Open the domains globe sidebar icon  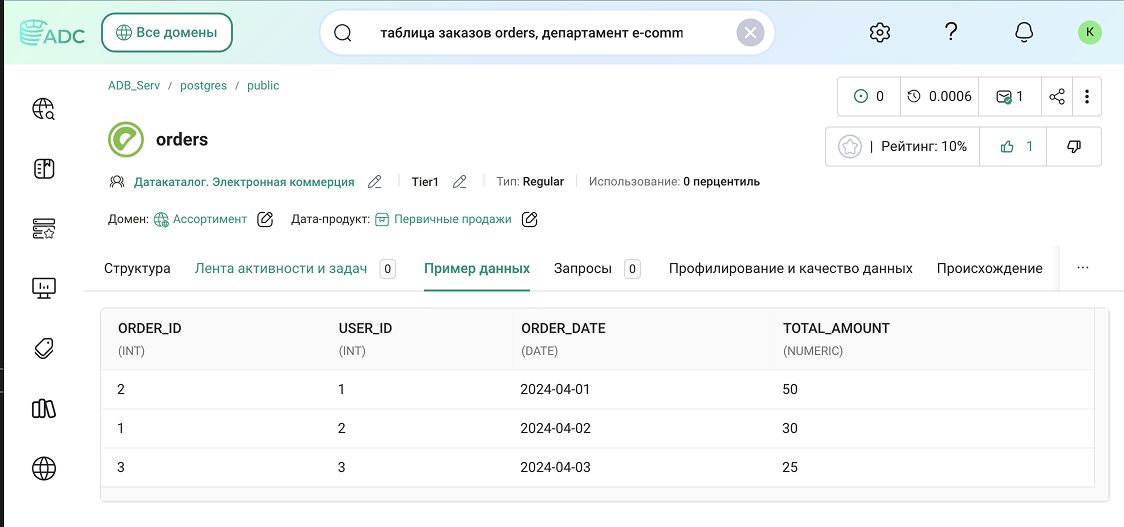[x=44, y=468]
